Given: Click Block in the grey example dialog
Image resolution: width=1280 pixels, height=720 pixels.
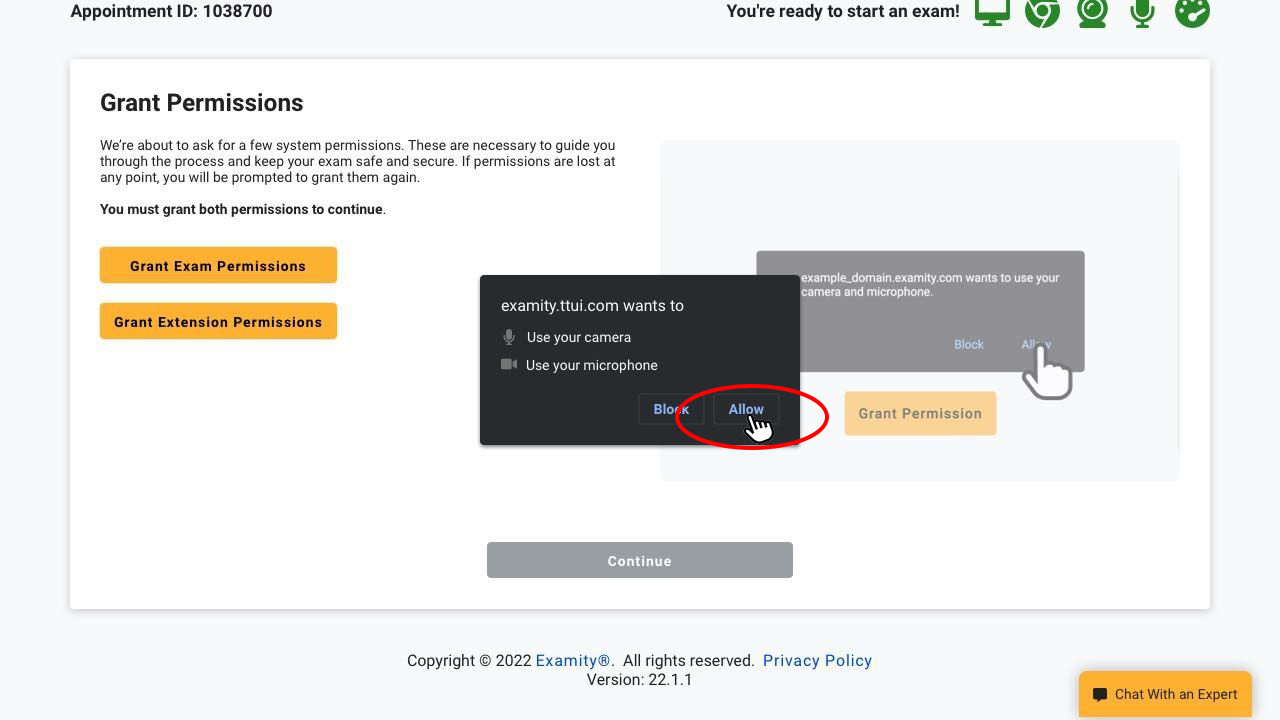Looking at the screenshot, I should coord(968,344).
